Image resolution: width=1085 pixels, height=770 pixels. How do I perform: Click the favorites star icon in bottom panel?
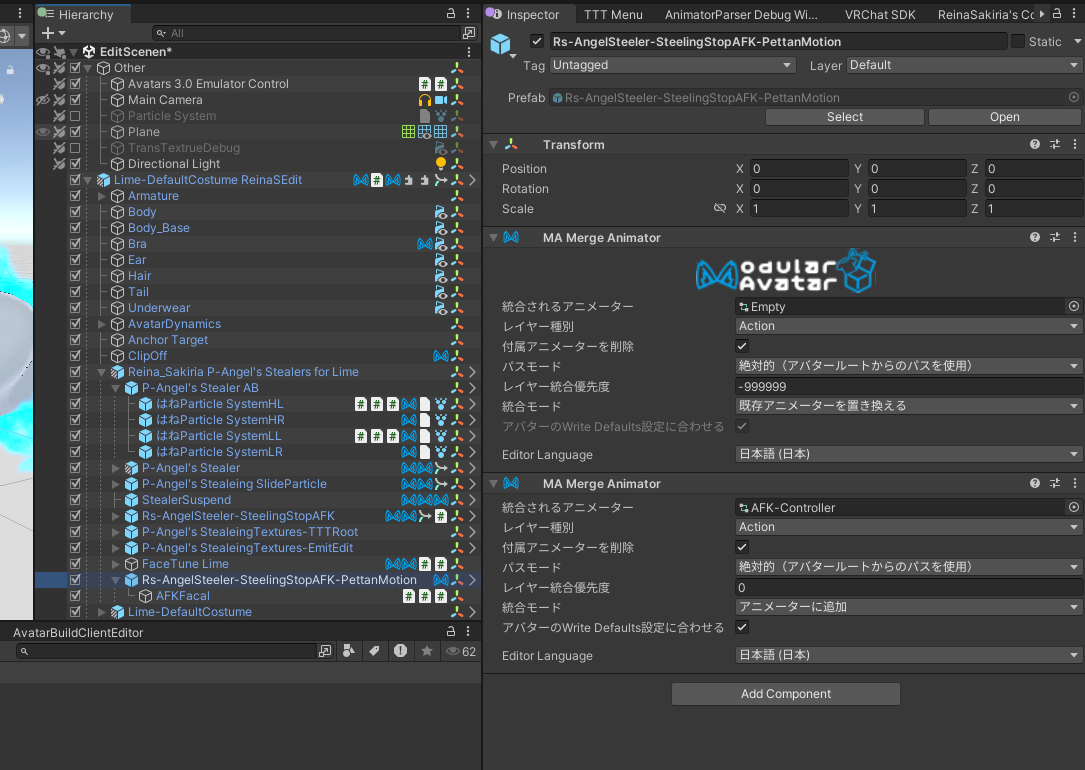[x=427, y=651]
